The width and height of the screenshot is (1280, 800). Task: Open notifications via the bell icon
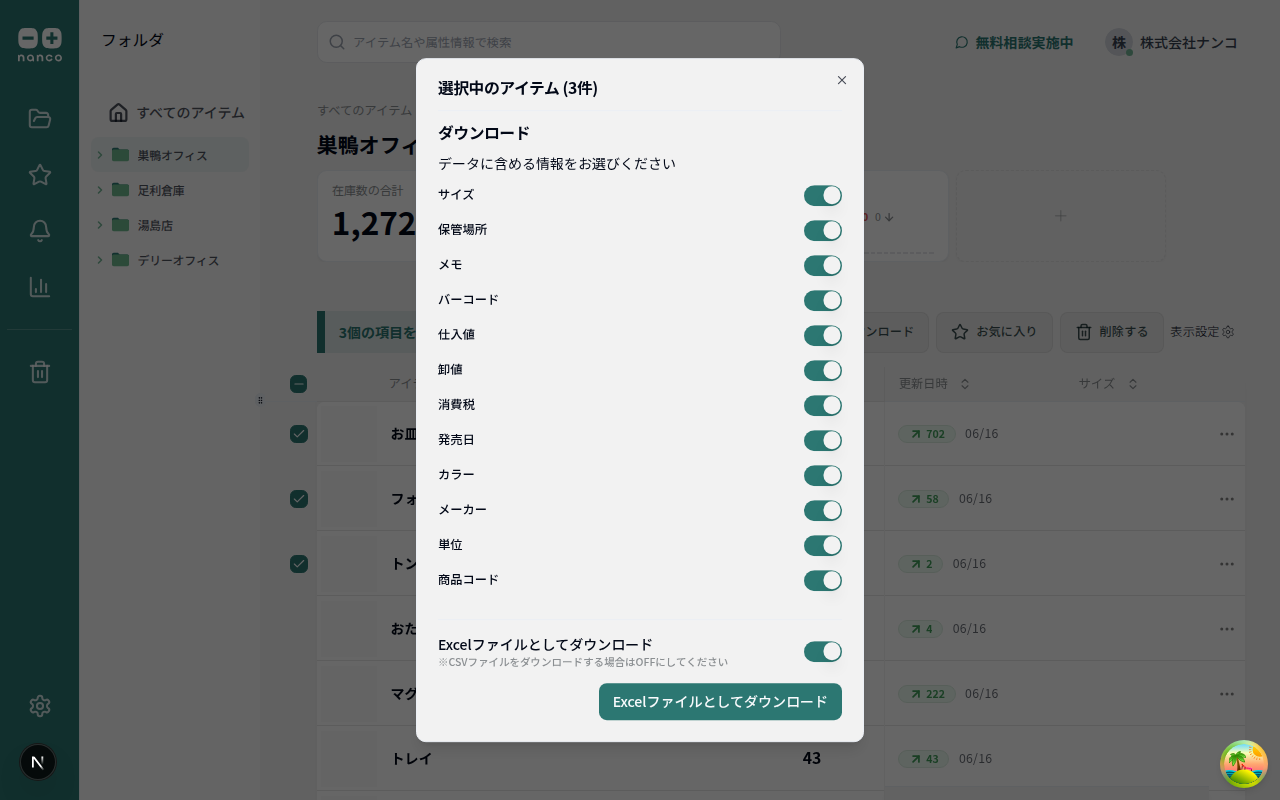[39, 230]
